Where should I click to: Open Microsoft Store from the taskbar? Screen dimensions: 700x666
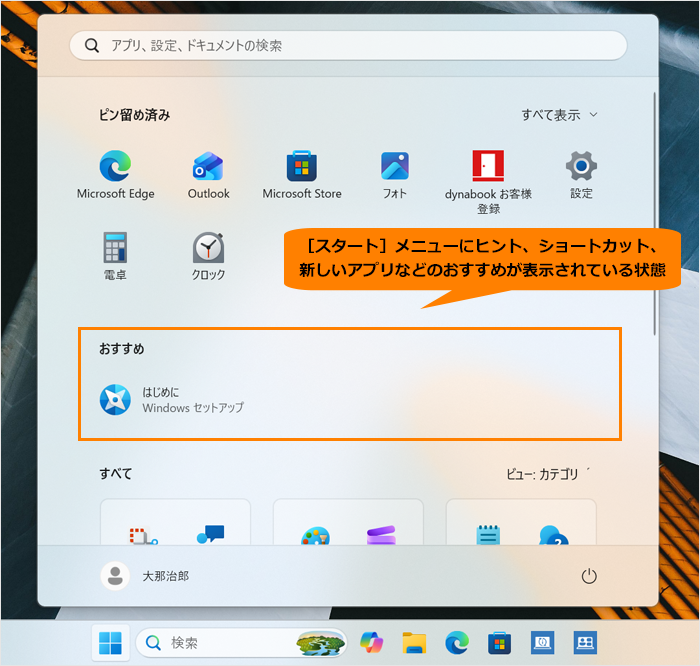pos(500,643)
